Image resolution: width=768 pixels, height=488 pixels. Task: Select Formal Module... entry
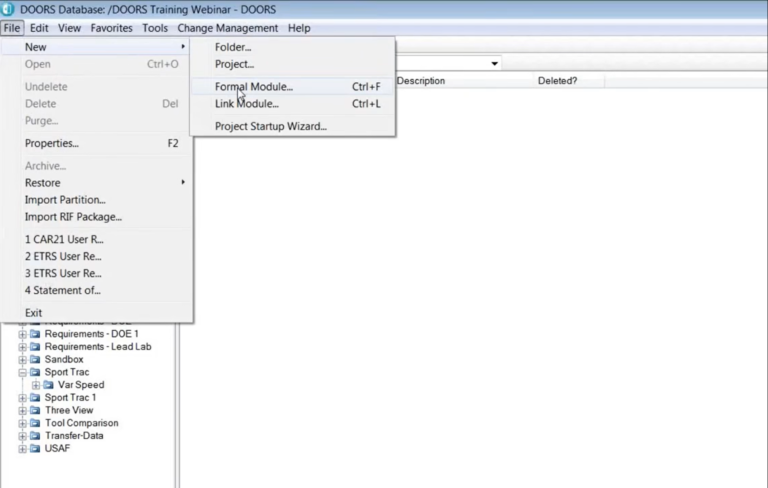pos(292,87)
